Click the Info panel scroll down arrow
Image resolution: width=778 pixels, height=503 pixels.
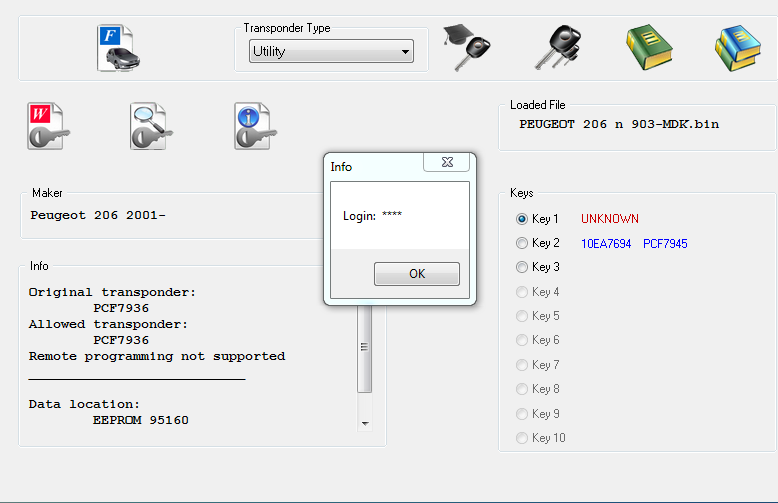click(365, 423)
